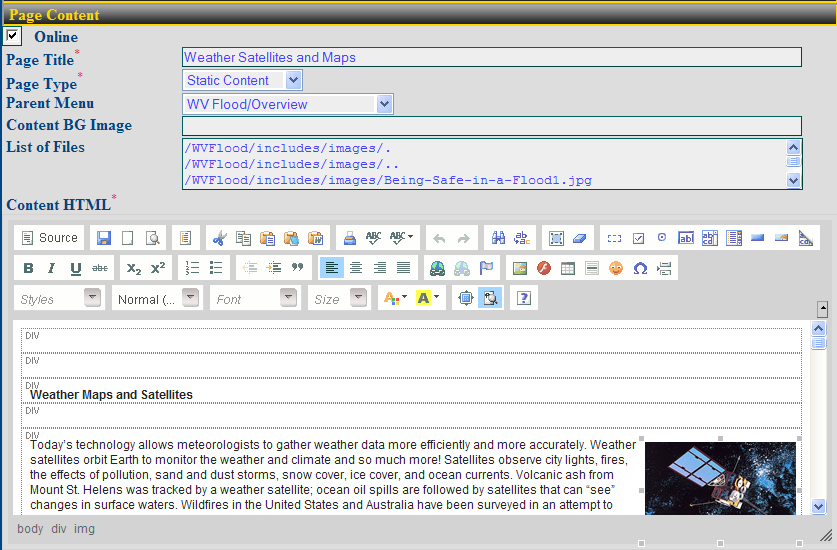This screenshot has height=550, width=837.
Task: Insert a checkbox form element
Action: [638, 238]
